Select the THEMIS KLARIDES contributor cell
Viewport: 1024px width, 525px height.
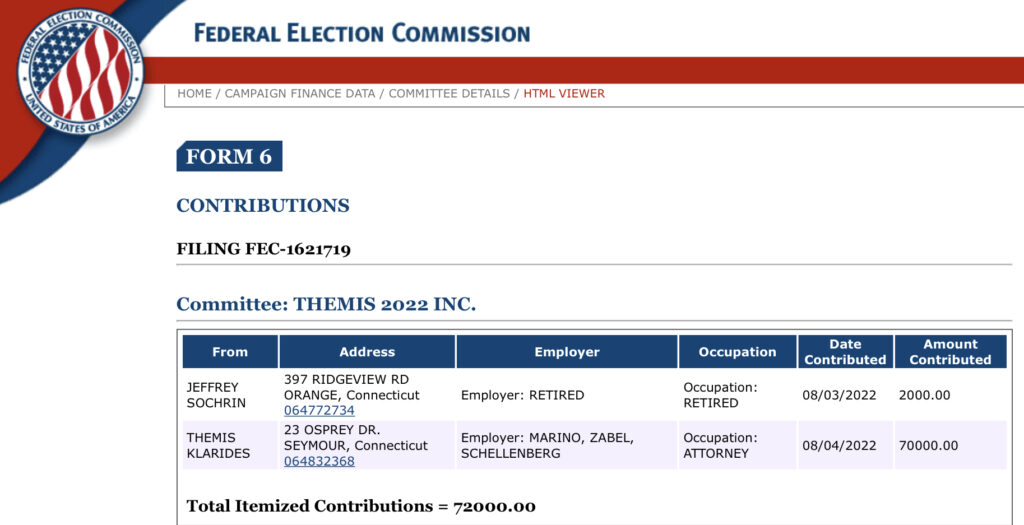[x=230, y=445]
